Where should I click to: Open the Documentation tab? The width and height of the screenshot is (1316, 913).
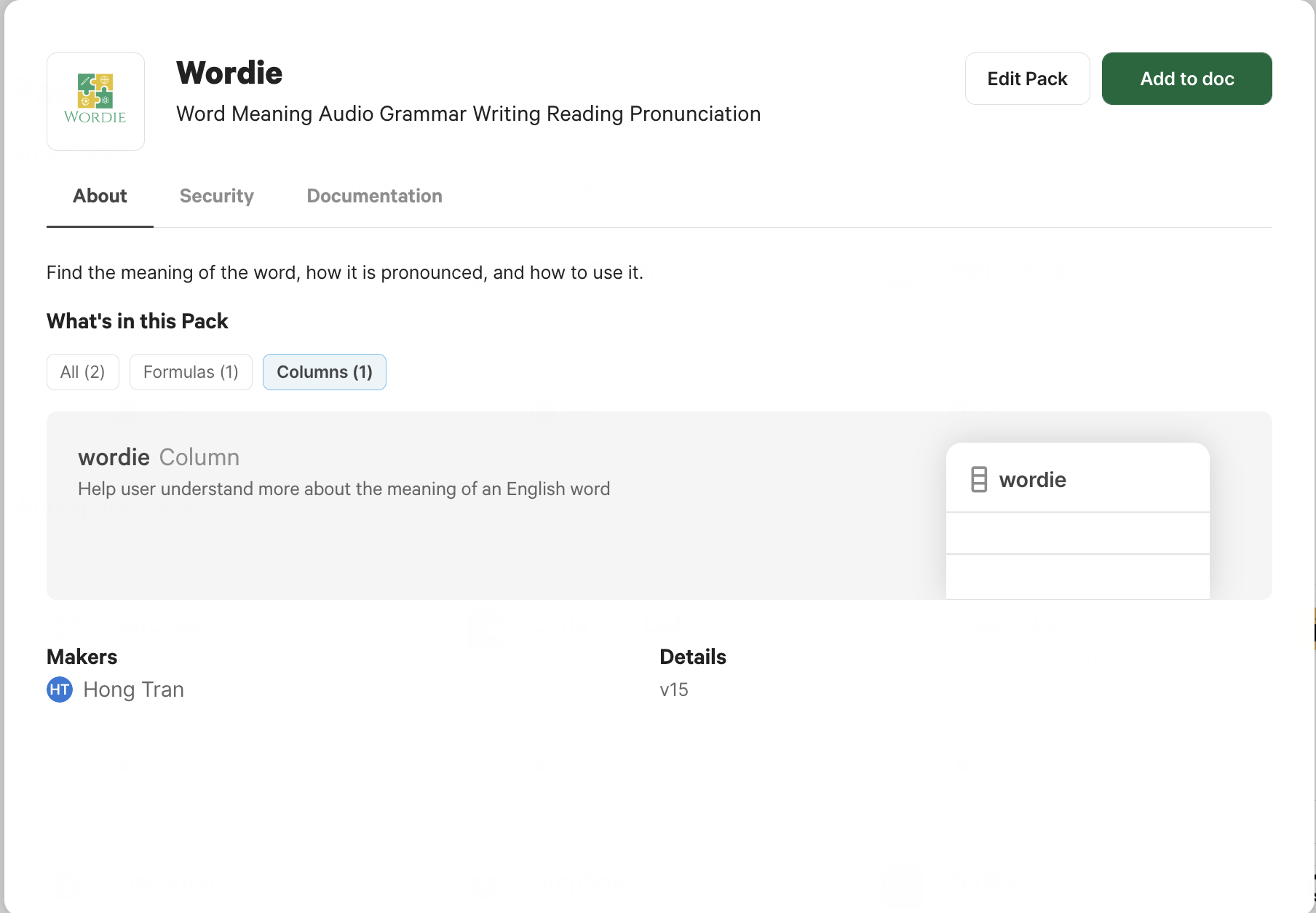click(374, 196)
